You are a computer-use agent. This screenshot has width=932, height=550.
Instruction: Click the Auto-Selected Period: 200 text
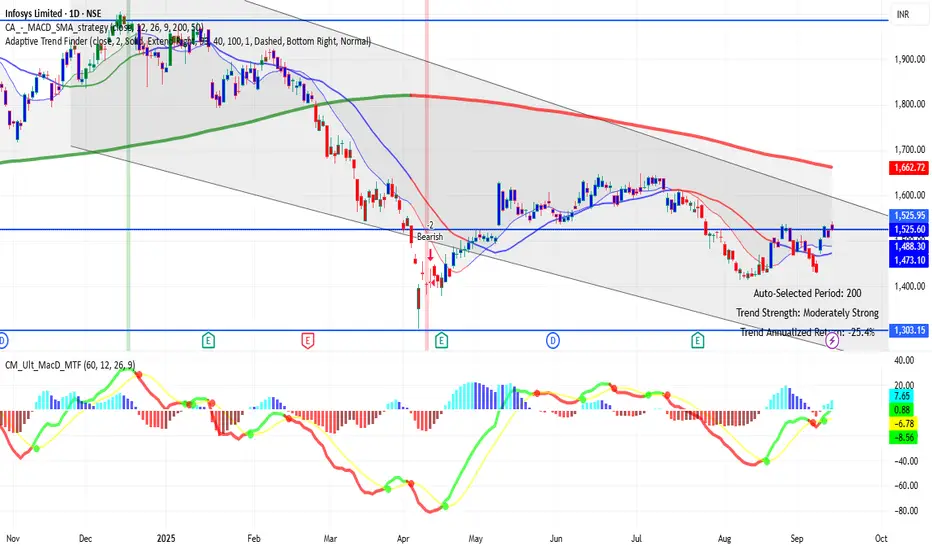pos(807,293)
